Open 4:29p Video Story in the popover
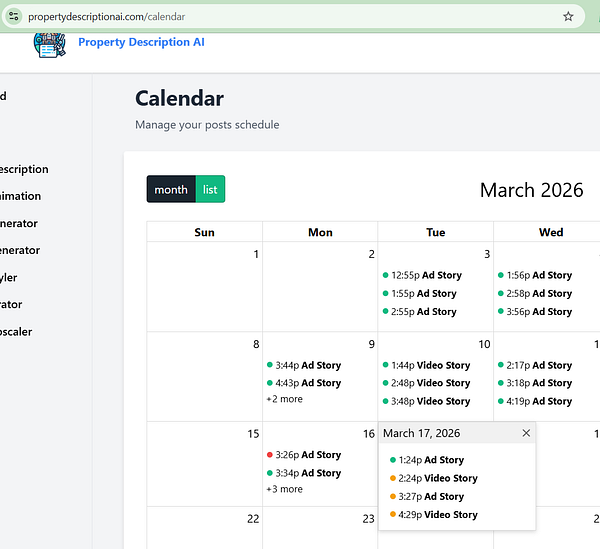This screenshot has height=549, width=600. point(434,515)
